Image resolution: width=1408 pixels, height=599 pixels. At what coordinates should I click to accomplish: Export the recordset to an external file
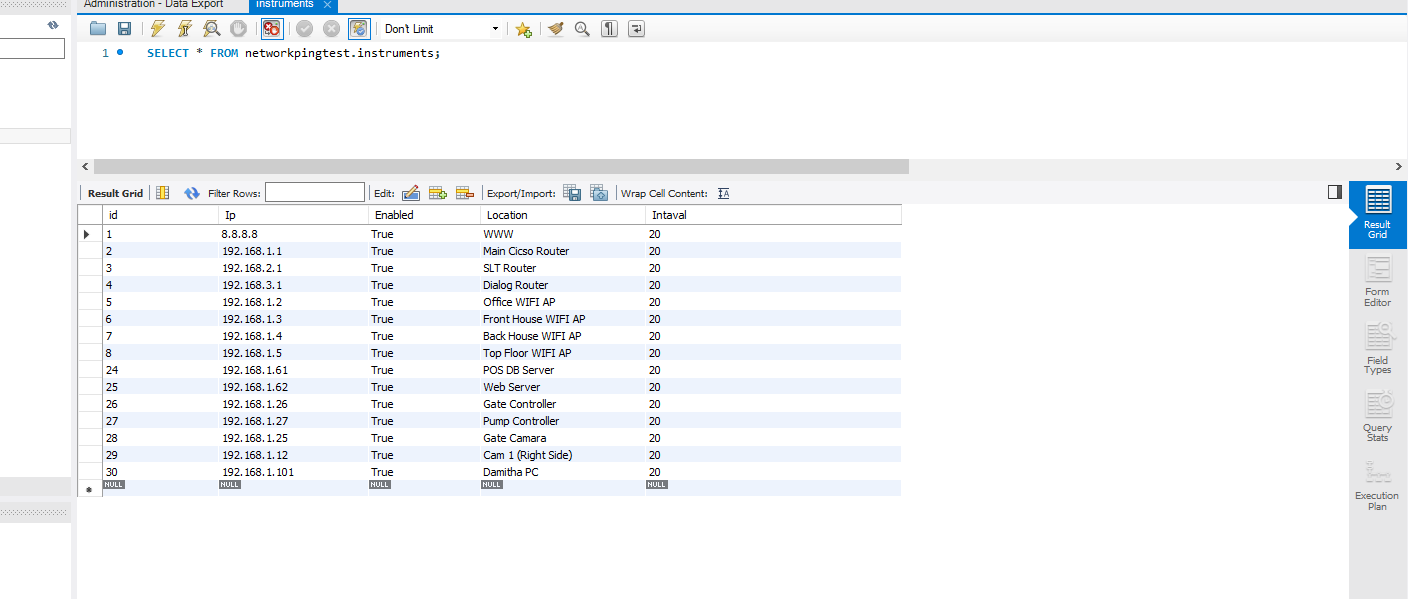pos(572,193)
